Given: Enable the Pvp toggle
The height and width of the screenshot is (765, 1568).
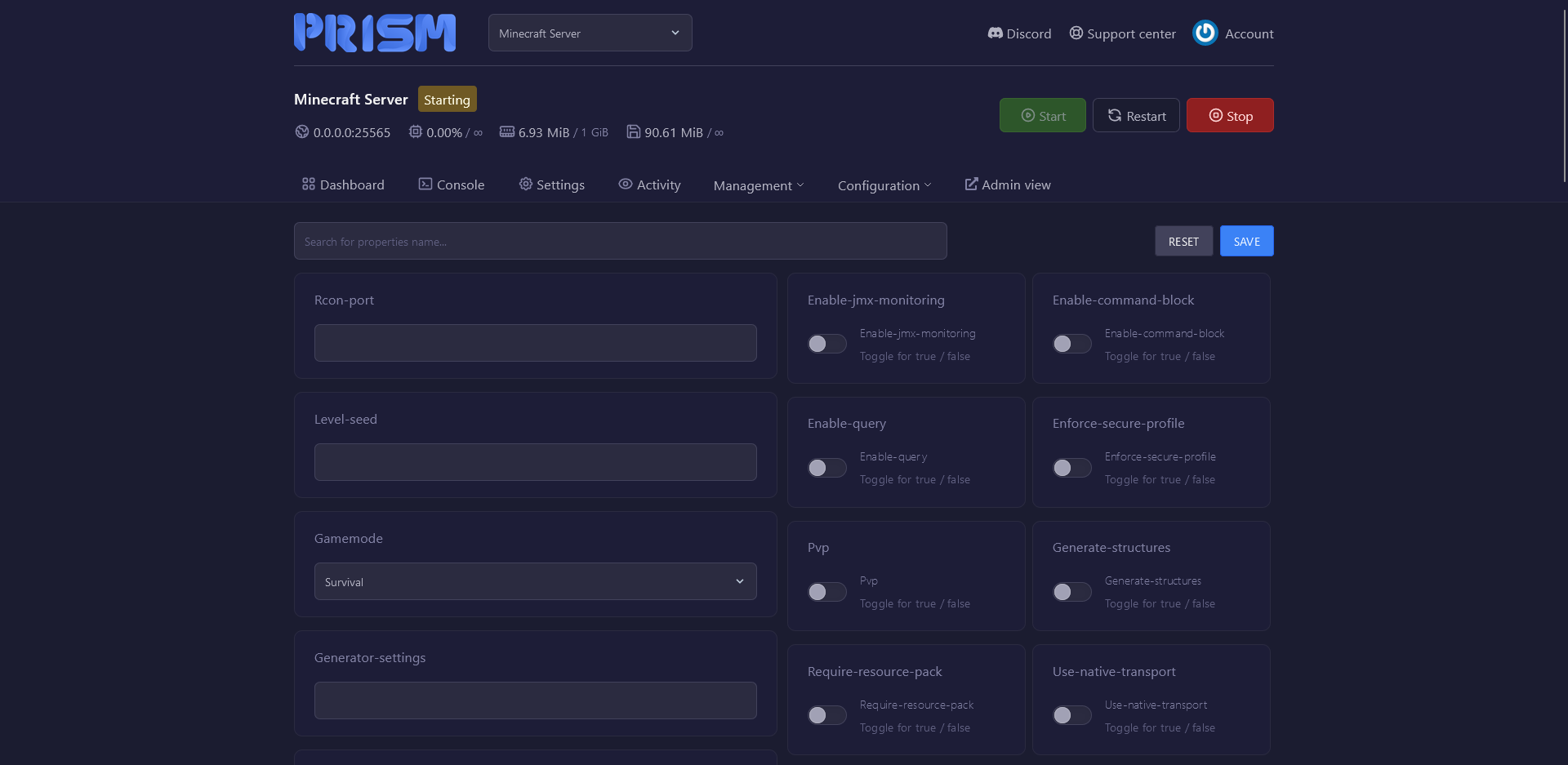Looking at the screenshot, I should [x=826, y=592].
